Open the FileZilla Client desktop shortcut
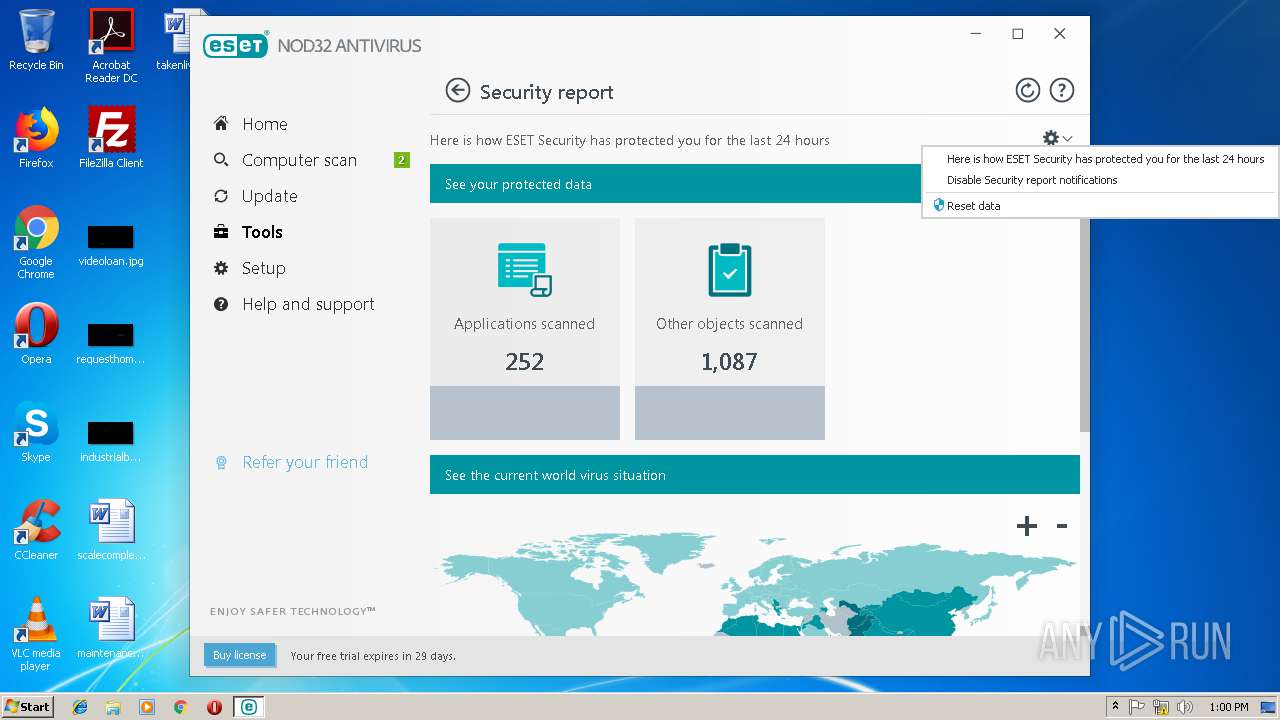Viewport: 1280px width, 720px height. point(111,138)
